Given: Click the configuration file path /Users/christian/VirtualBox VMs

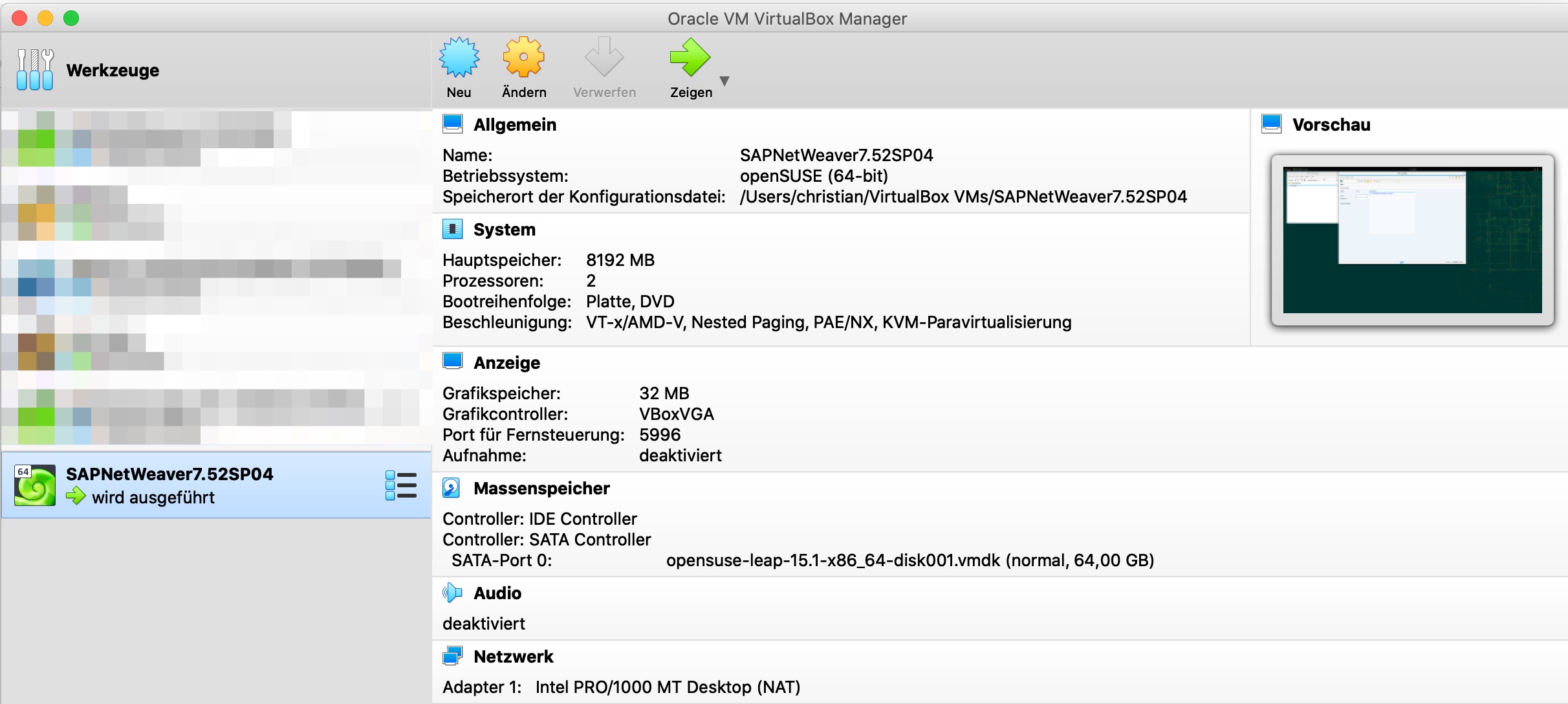Looking at the screenshot, I should coord(964,197).
